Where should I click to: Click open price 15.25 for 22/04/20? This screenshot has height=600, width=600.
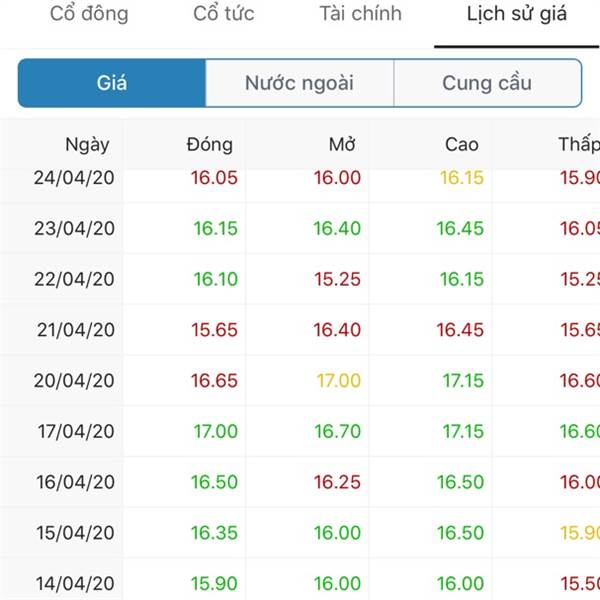[x=338, y=279]
